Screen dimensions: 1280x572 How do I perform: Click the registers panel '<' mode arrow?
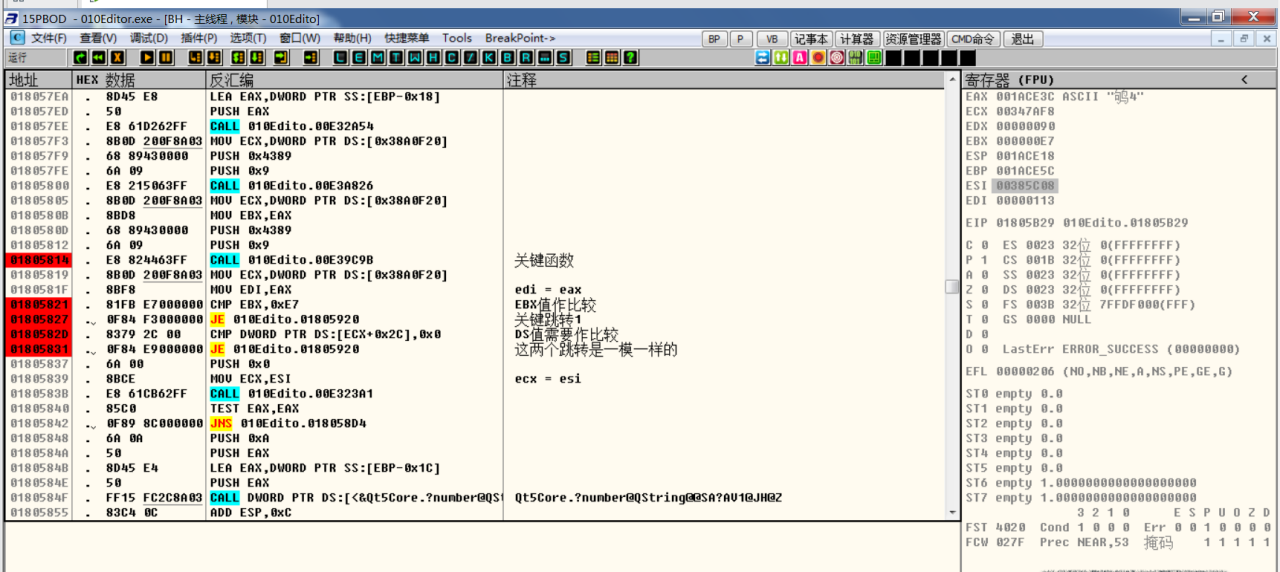[x=1244, y=80]
